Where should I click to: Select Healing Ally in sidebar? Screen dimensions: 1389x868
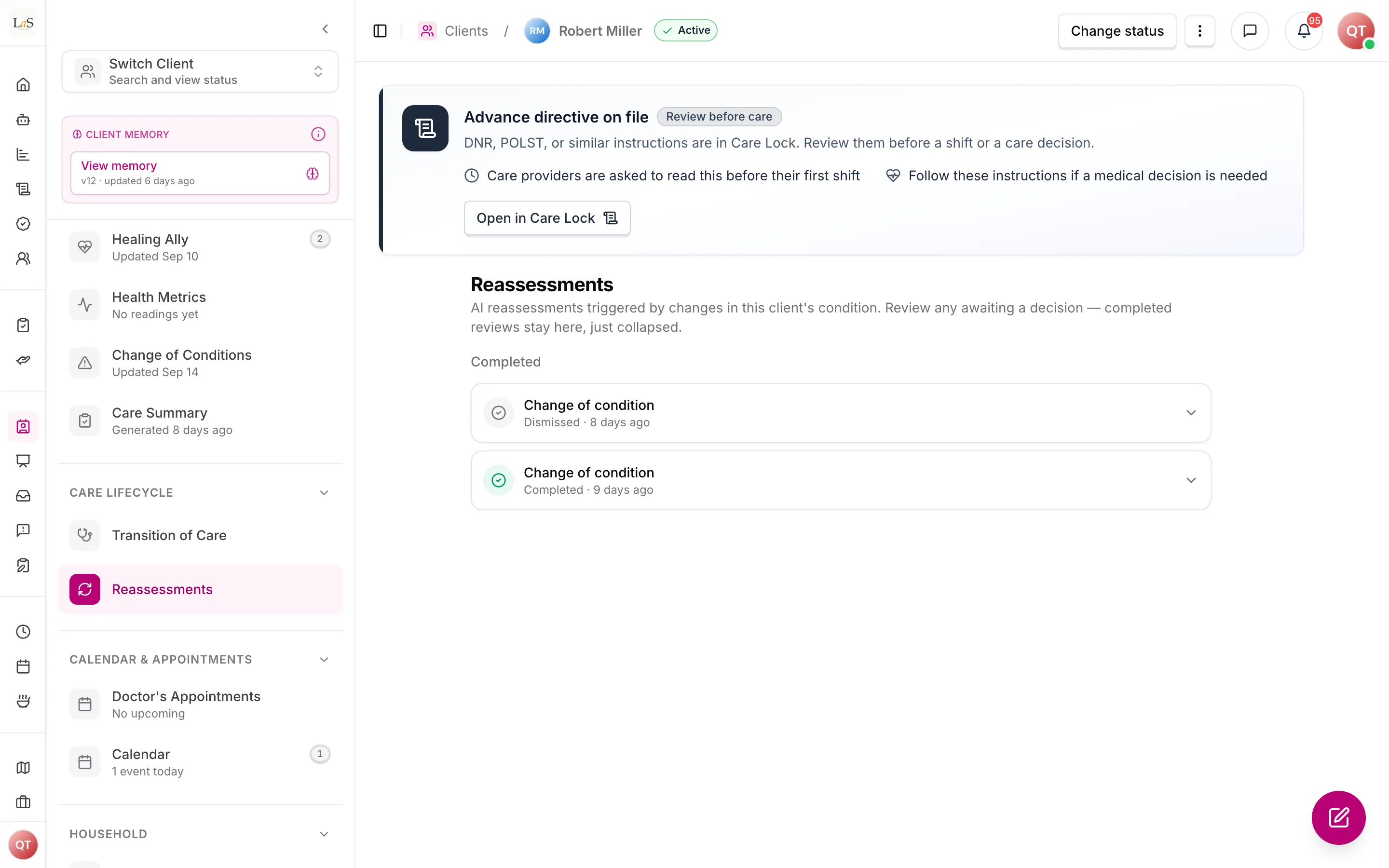click(200, 247)
